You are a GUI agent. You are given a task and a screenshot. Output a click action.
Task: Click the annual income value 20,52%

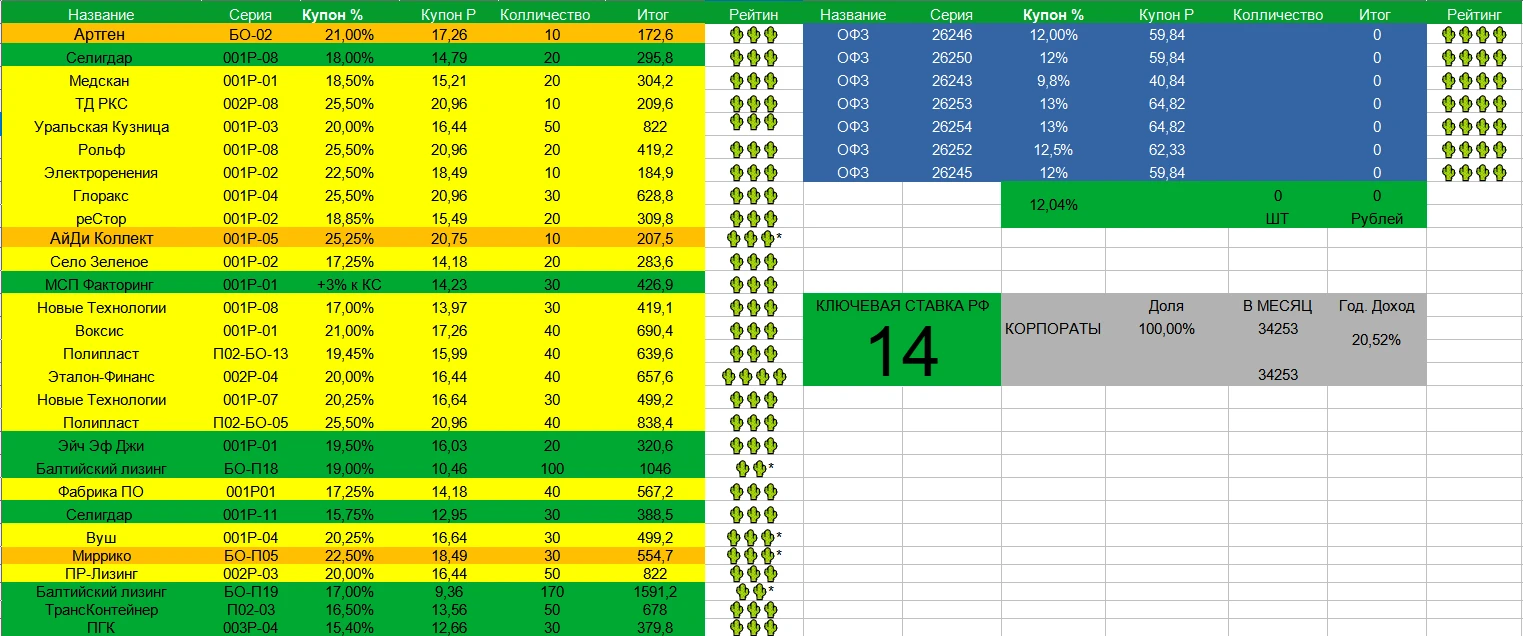pos(1376,340)
